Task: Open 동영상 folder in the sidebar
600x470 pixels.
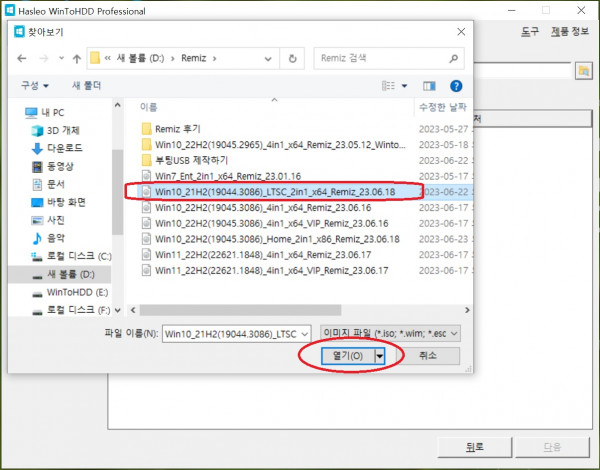Action: (x=53, y=166)
